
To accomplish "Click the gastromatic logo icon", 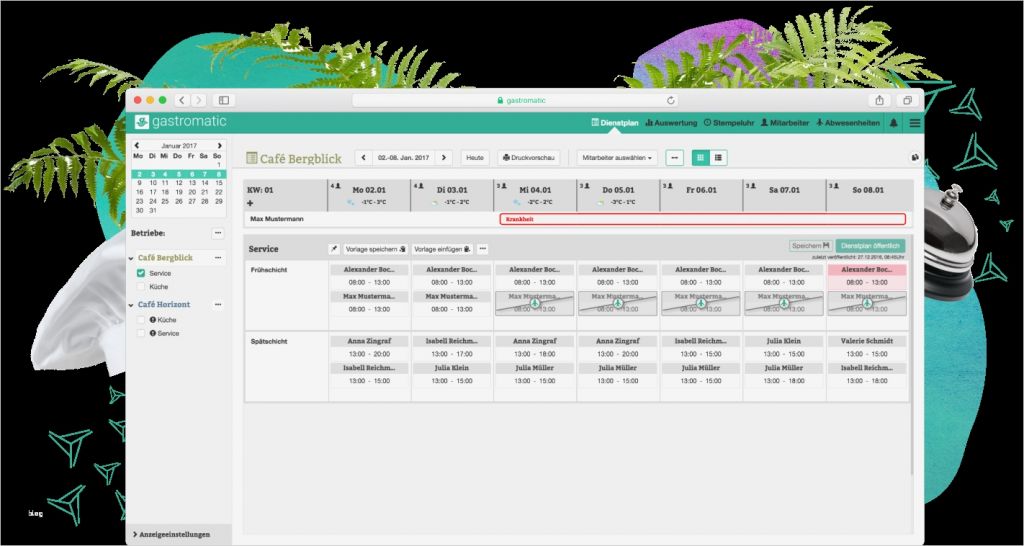I will 142,122.
